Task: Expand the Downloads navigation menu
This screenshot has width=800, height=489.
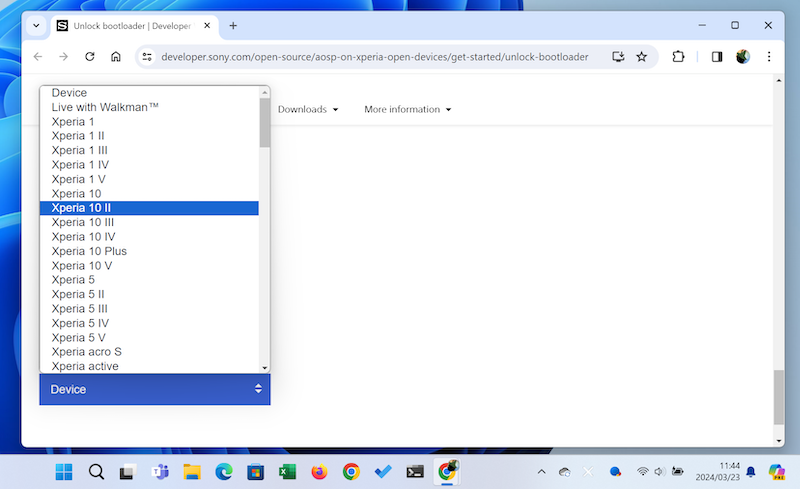Action: tap(308, 109)
